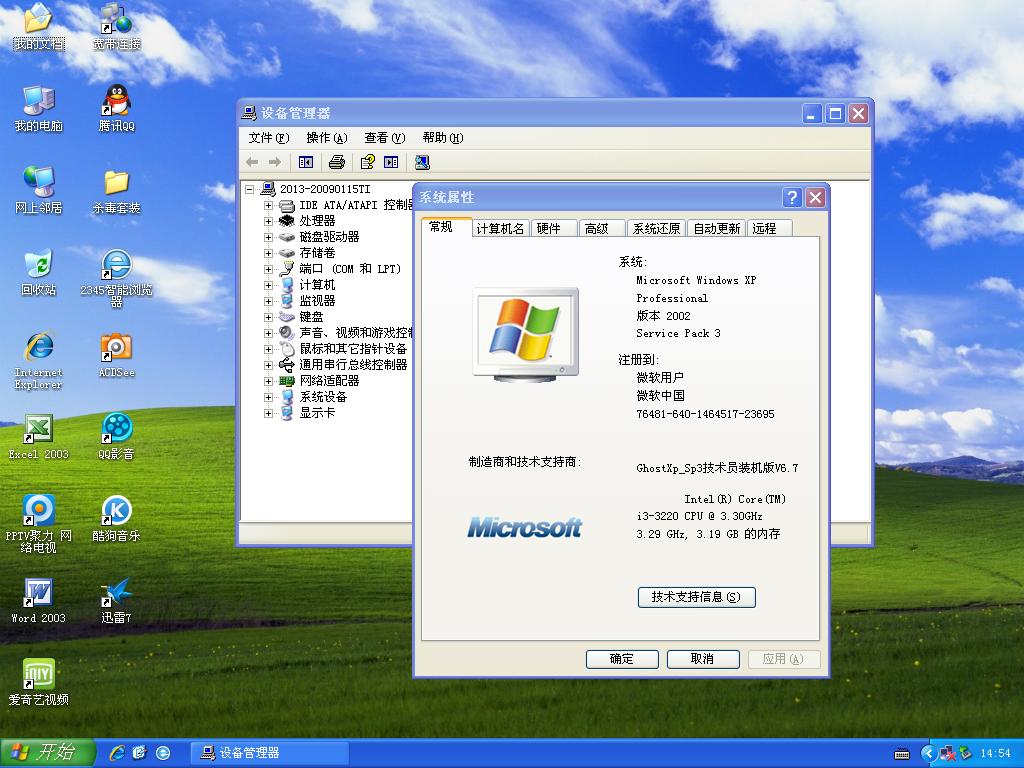The height and width of the screenshot is (768, 1024).
Task: Open the 帮助(H) menu
Action: point(443,138)
